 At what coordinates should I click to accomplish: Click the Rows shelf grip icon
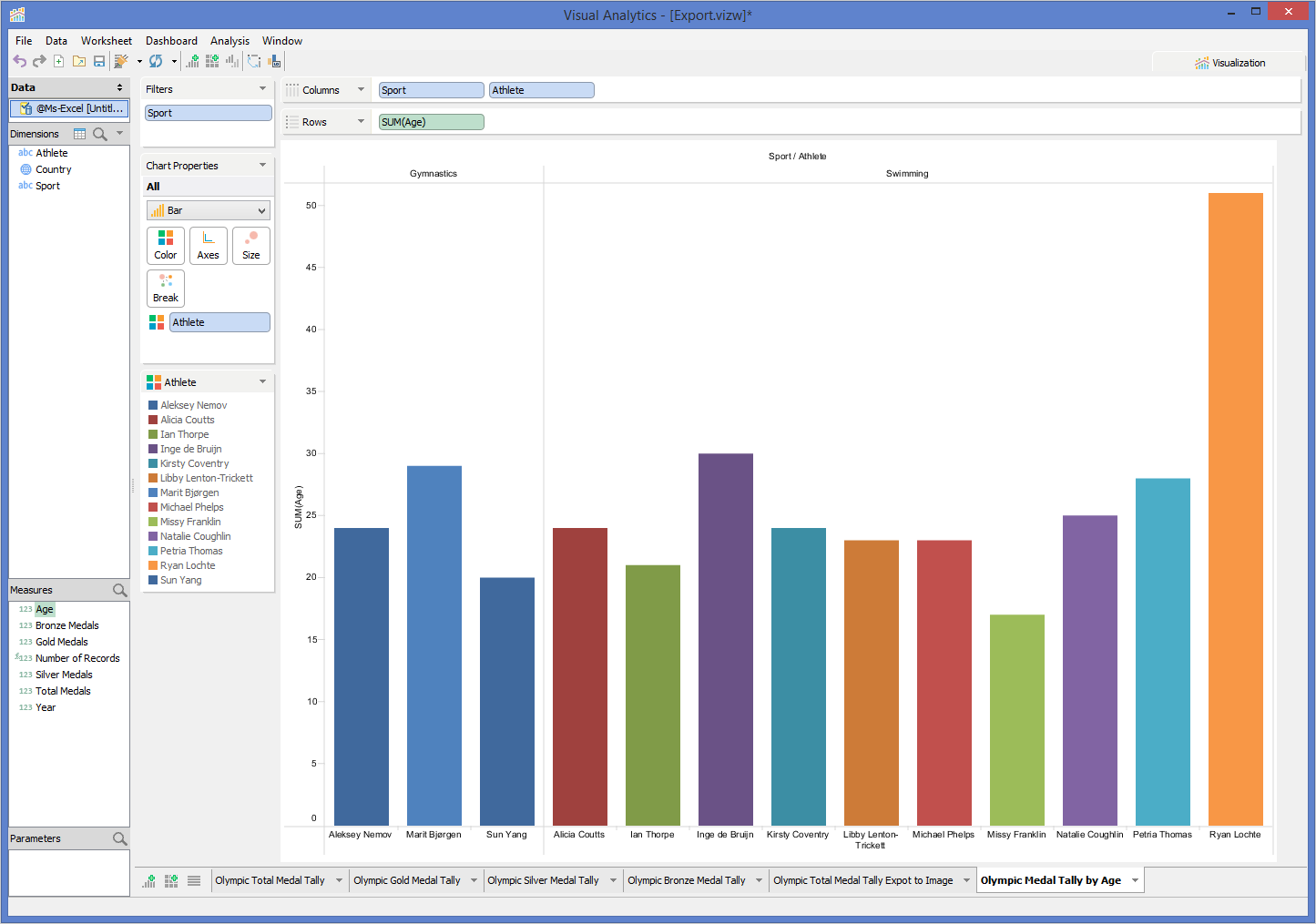coord(292,122)
